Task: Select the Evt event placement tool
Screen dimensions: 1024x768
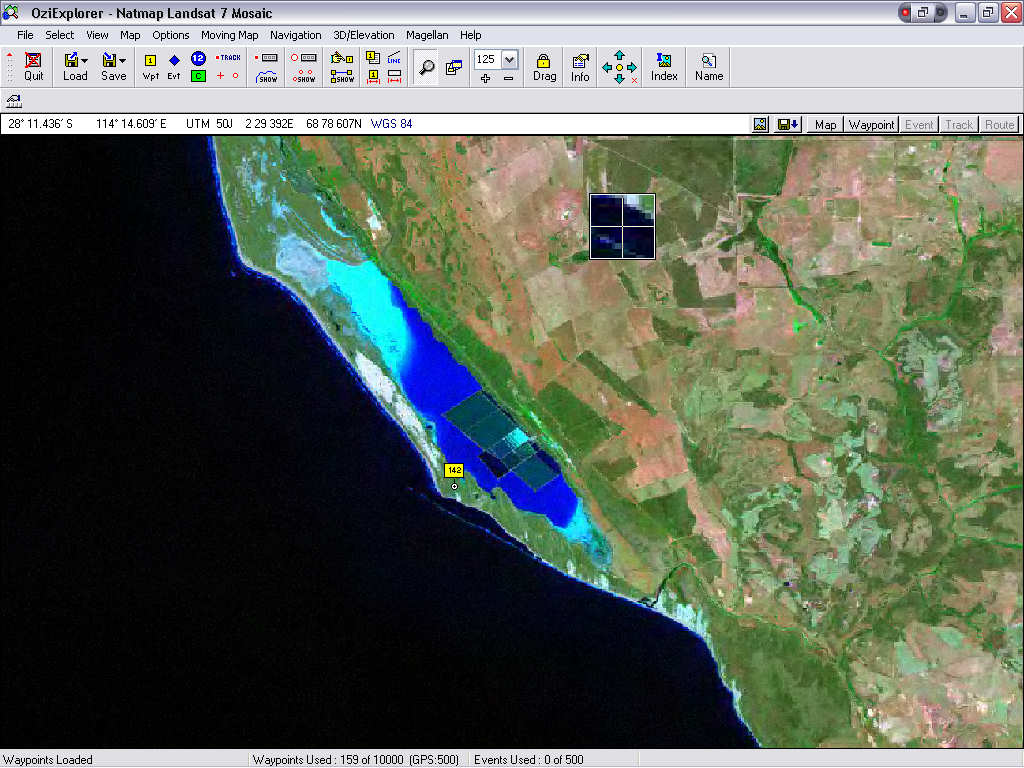Action: (174, 61)
